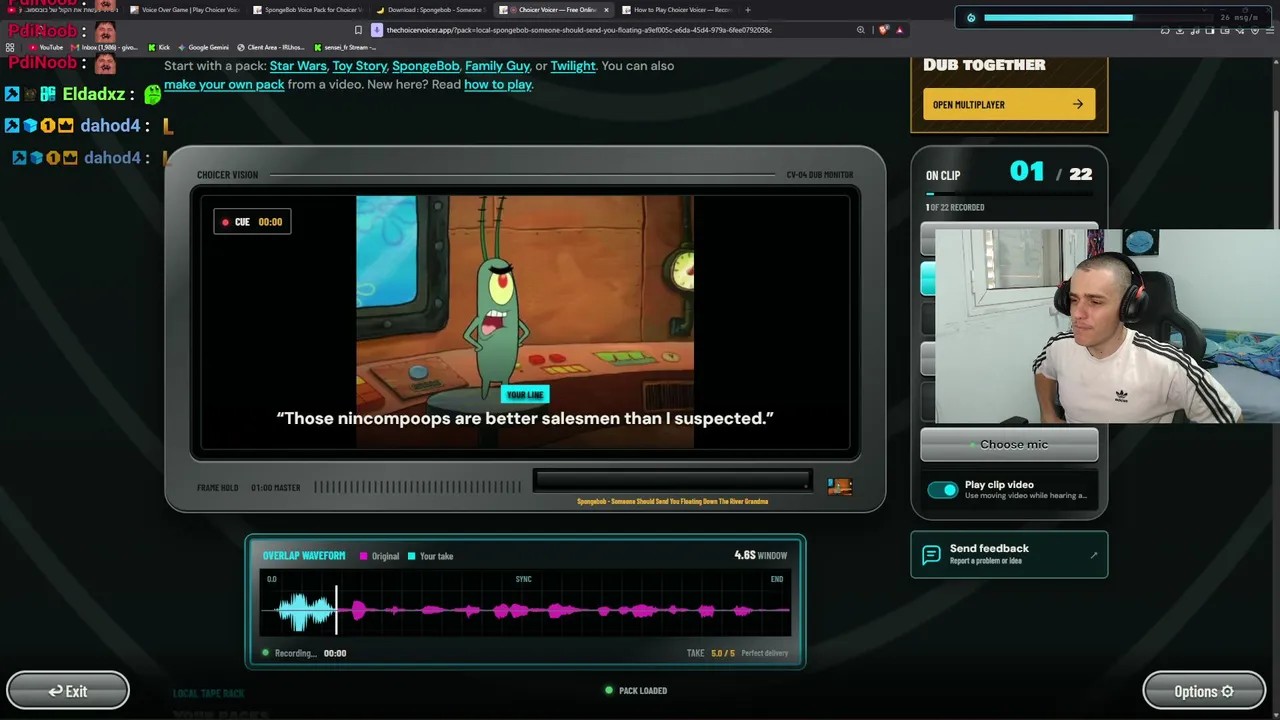This screenshot has height=720, width=1280.
Task: Click the white playhead marker in the waveform
Action: coord(337,609)
